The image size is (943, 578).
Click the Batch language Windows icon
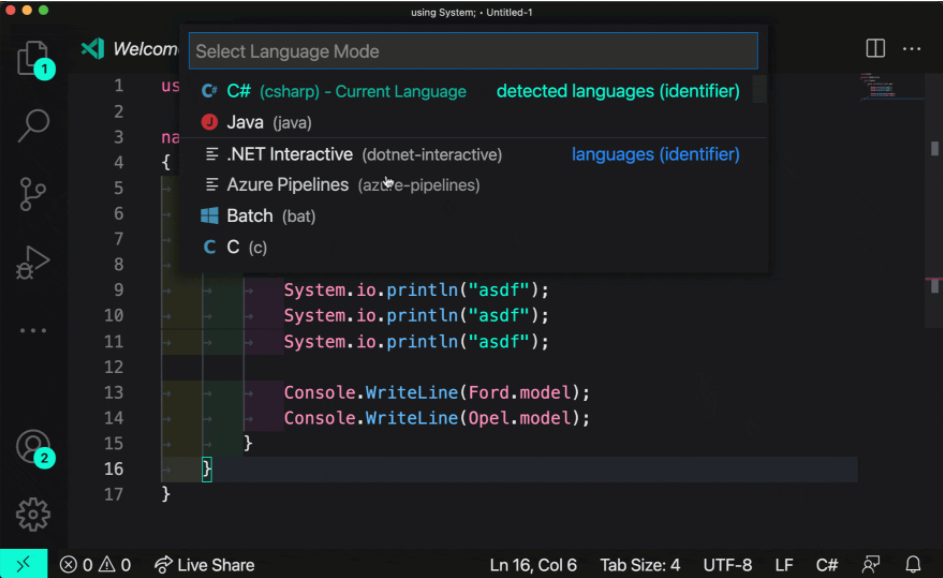[x=209, y=216]
